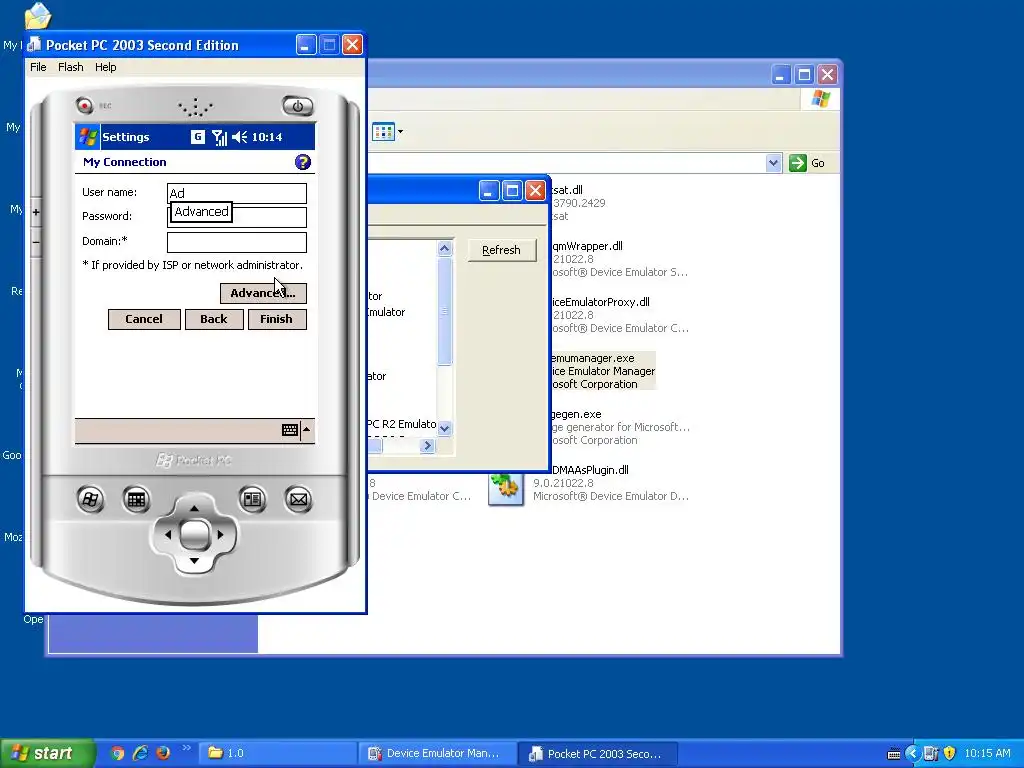Click the device Start hardware button

pos(90,500)
